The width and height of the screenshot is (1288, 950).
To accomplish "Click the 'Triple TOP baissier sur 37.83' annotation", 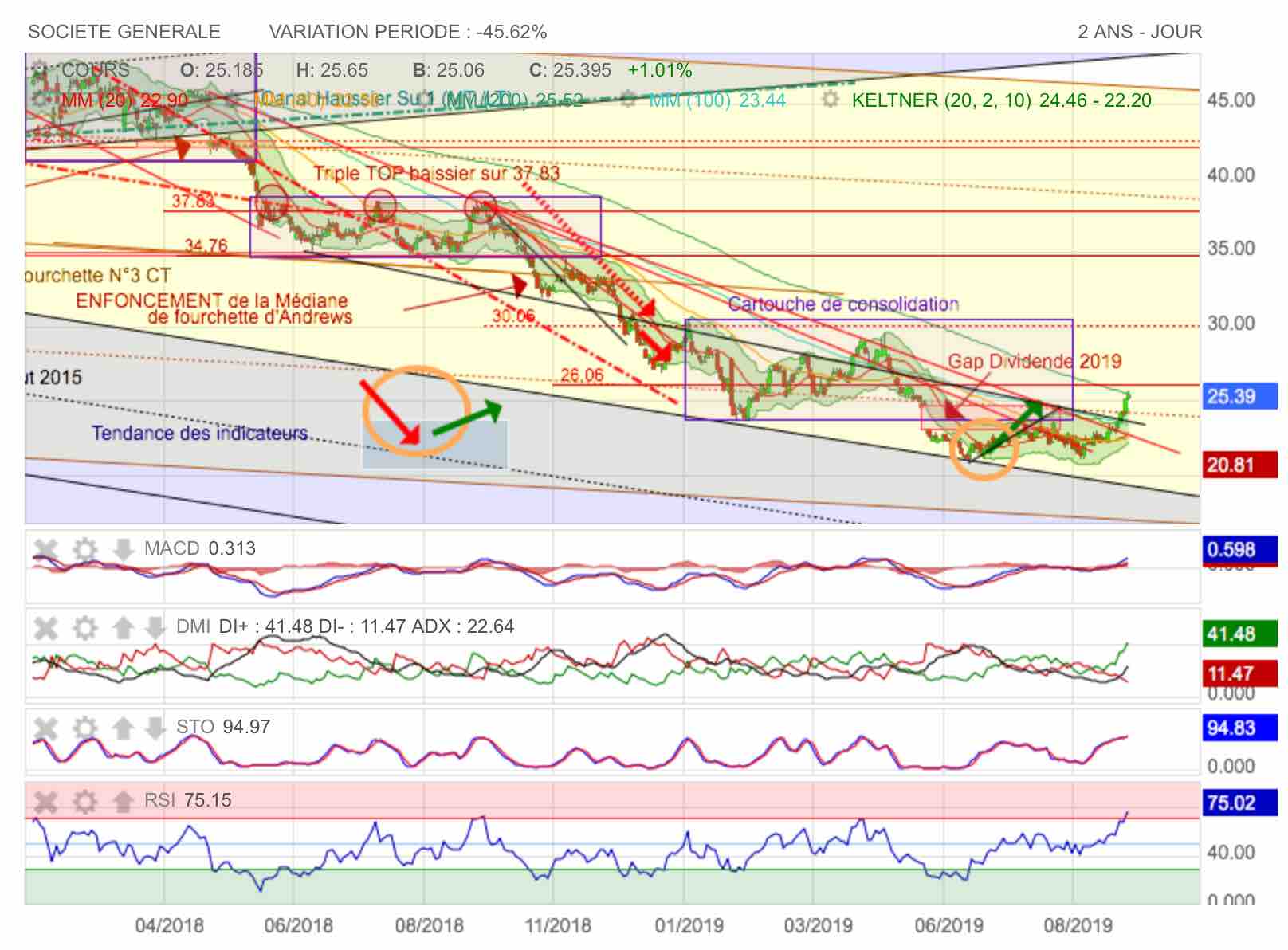I will (x=436, y=174).
